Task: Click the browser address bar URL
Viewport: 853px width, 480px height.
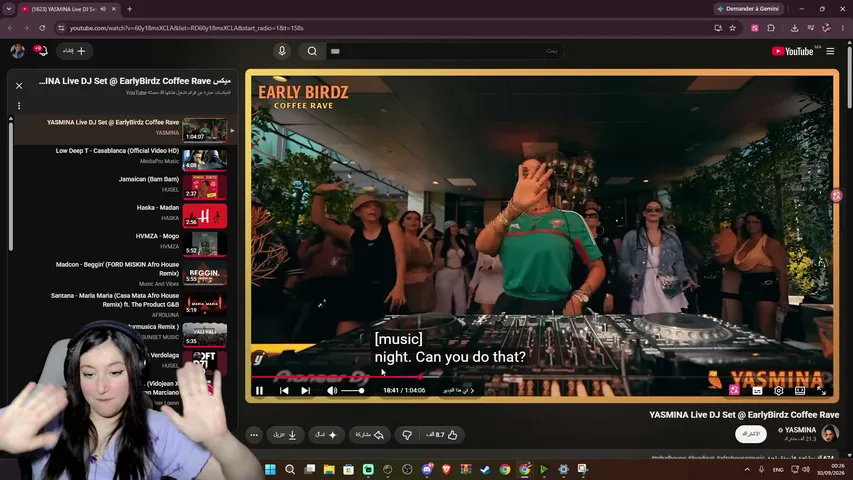Action: point(186,28)
